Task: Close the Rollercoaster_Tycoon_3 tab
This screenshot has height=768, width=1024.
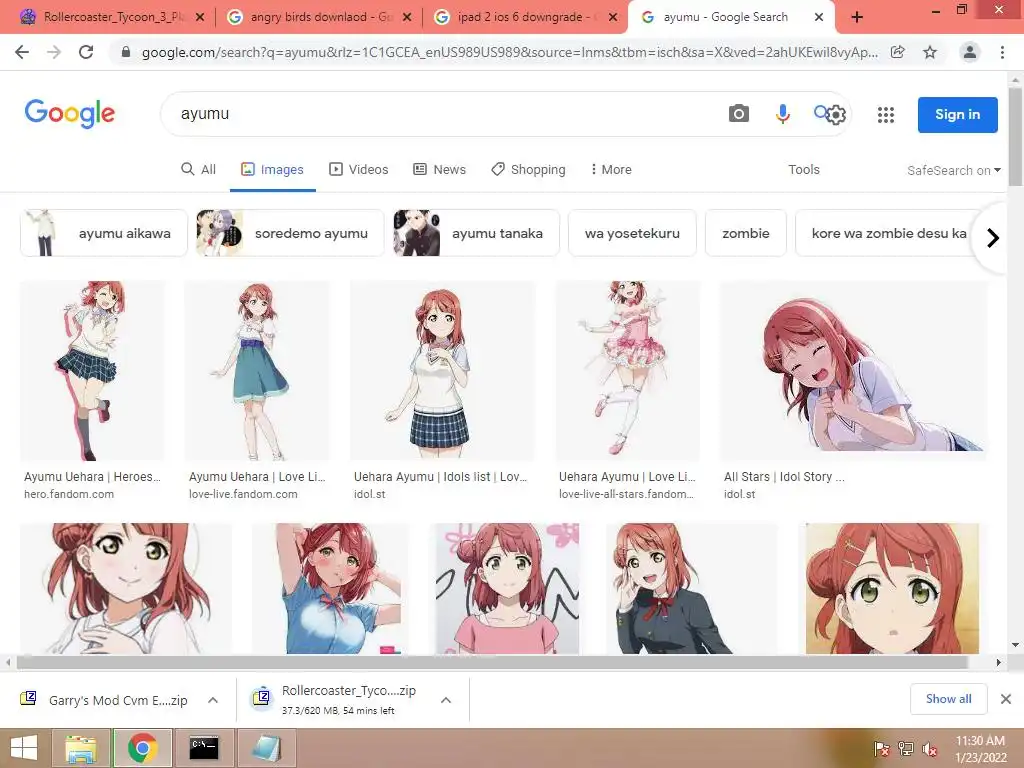Action: 200,18
